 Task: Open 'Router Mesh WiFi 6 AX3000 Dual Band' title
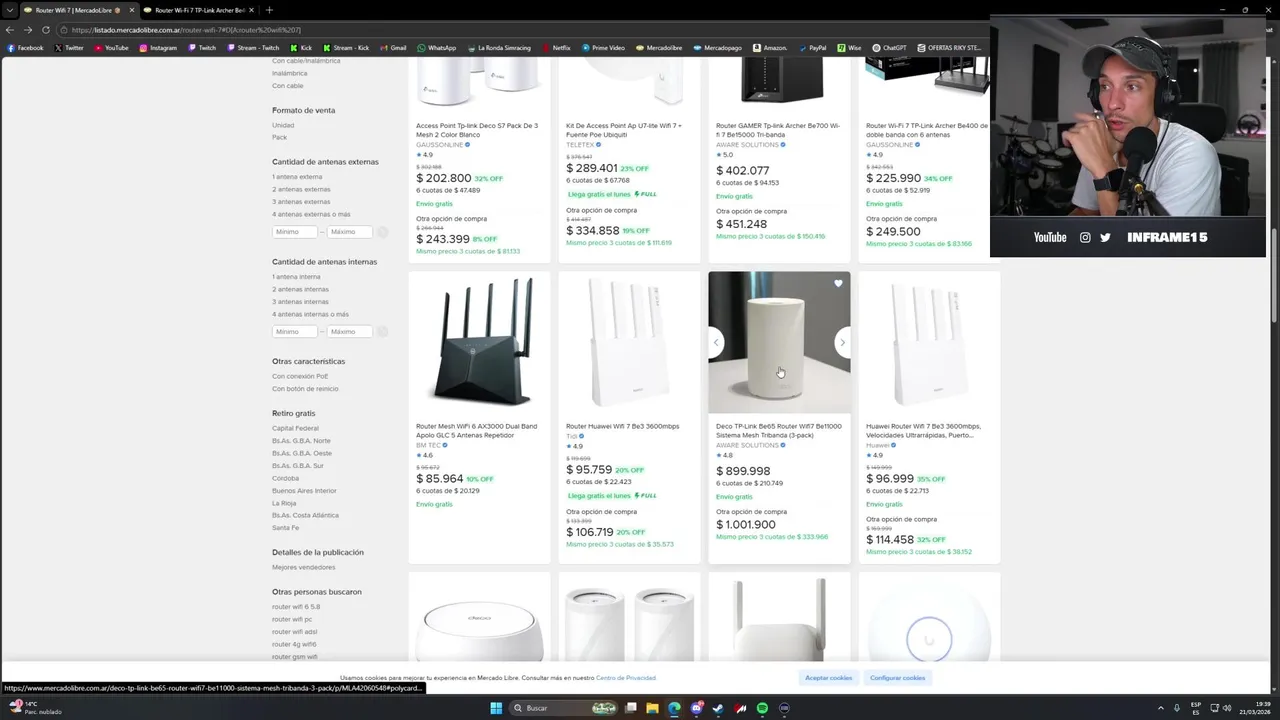478,431
